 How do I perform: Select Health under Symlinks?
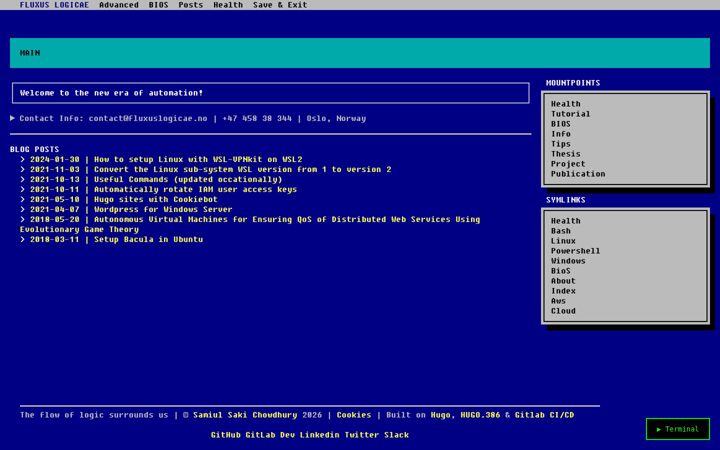click(566, 221)
